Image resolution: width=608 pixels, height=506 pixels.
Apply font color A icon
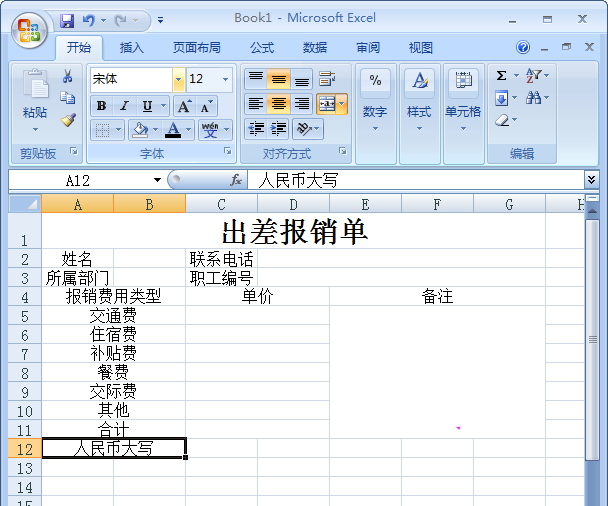[173, 130]
